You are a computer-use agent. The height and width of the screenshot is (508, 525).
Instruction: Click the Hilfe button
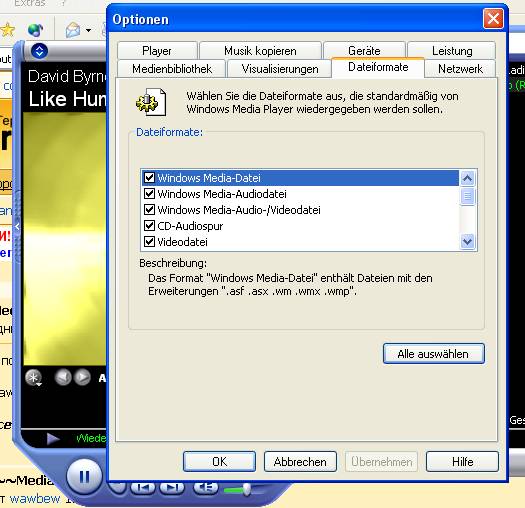point(462,462)
